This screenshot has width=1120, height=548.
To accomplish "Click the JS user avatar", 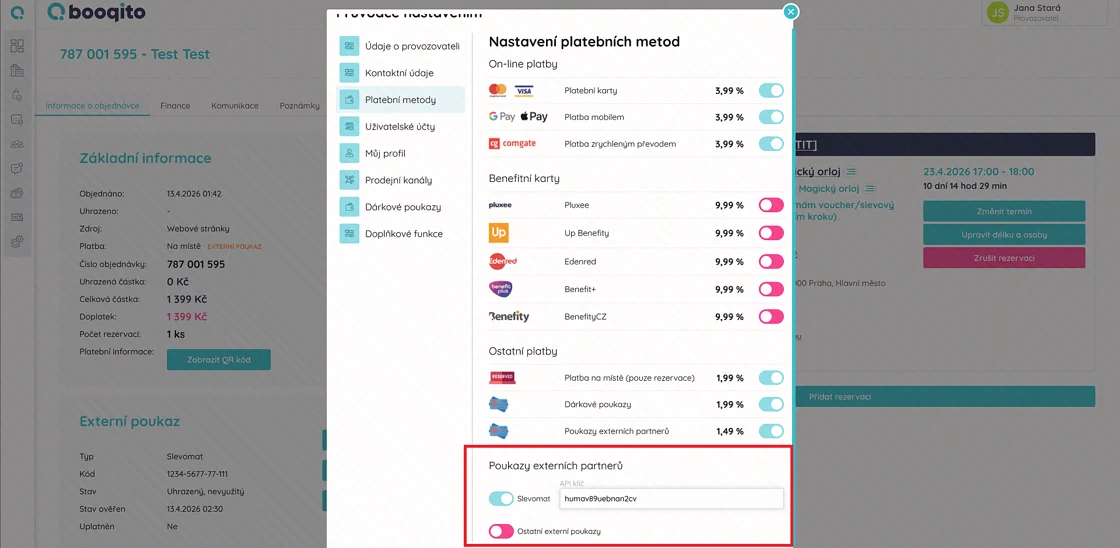I will tap(997, 13).
